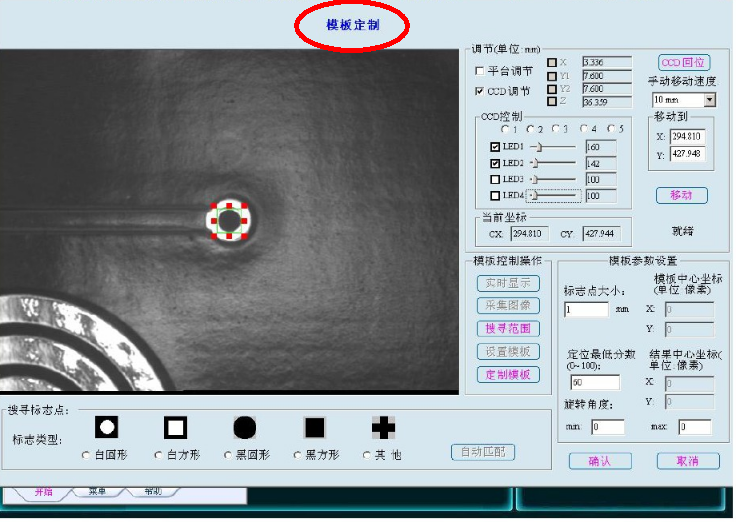Viewport: 736px width, 522px height.
Task: Switch to the 菜单 tab
Action: tap(98, 492)
